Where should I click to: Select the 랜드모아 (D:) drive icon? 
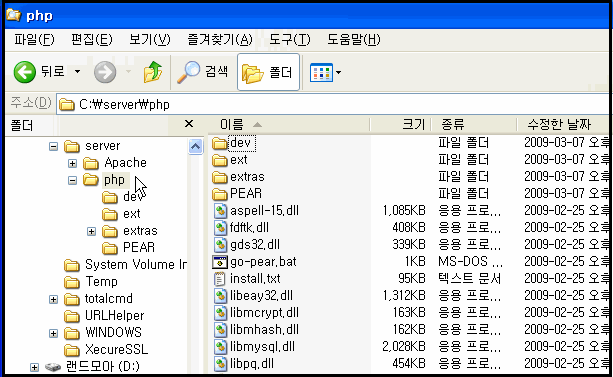pos(53,367)
